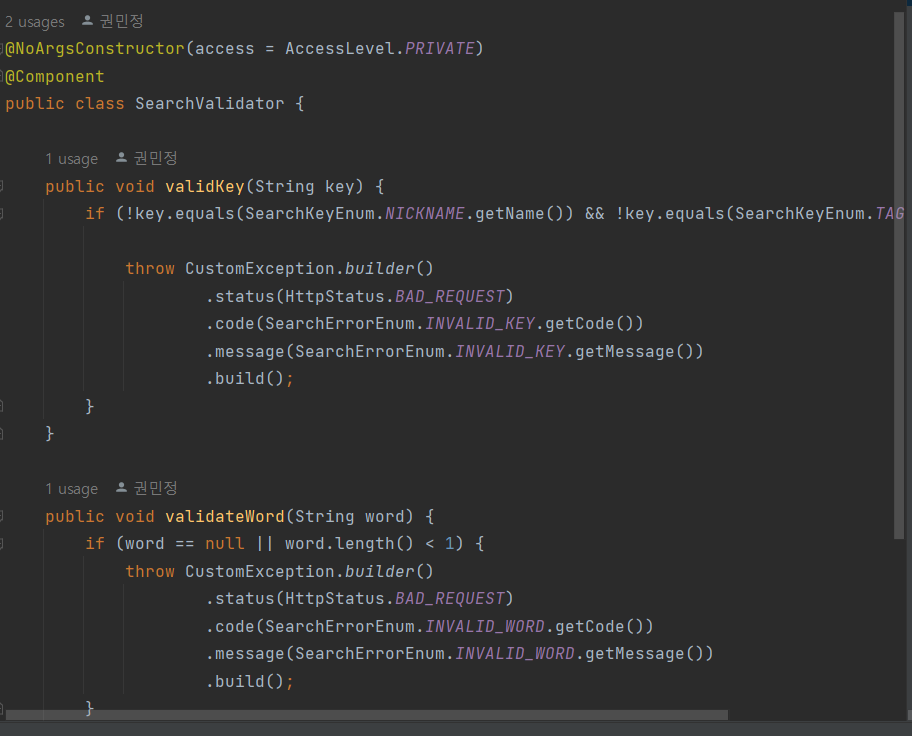Click the validKey method name
The height and width of the screenshot is (736, 912).
(205, 187)
